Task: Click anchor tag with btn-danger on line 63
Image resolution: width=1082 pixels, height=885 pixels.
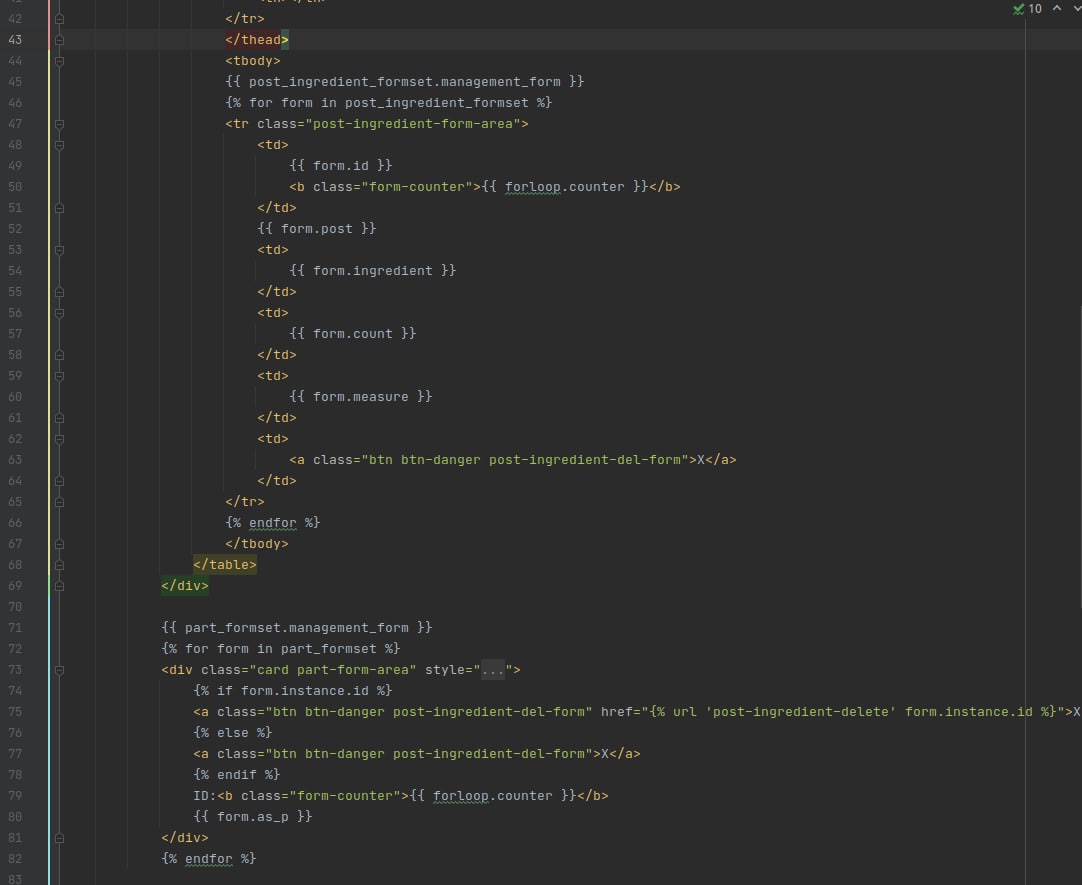Action: [x=513, y=460]
